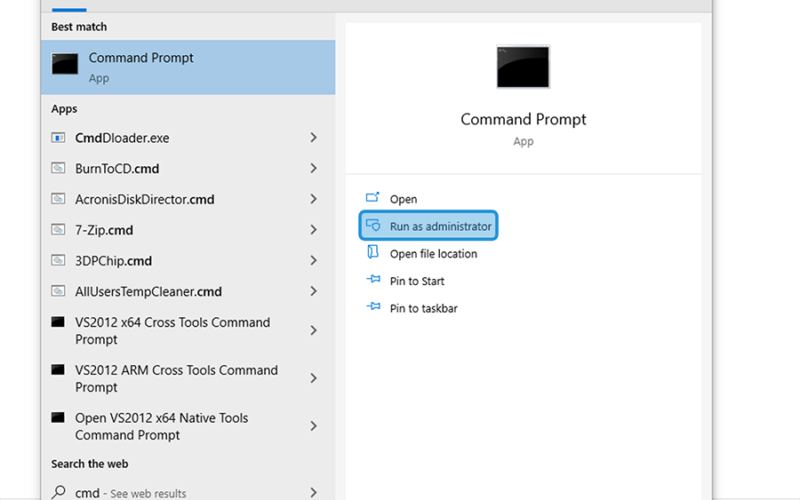Click the Pin to Start pin icon
This screenshot has width=800, height=500.
click(373, 280)
